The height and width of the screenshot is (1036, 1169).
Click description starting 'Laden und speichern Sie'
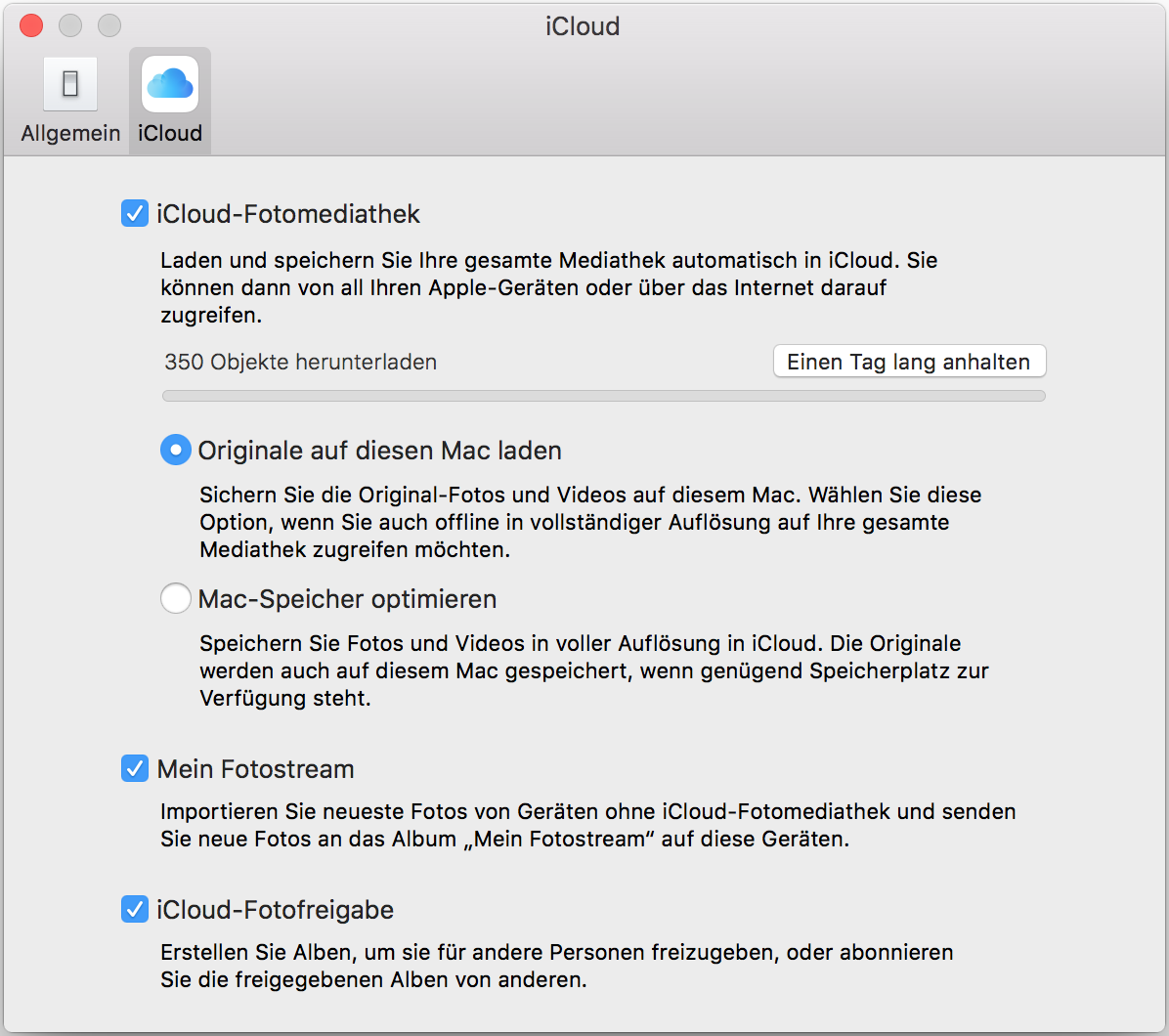coord(548,287)
